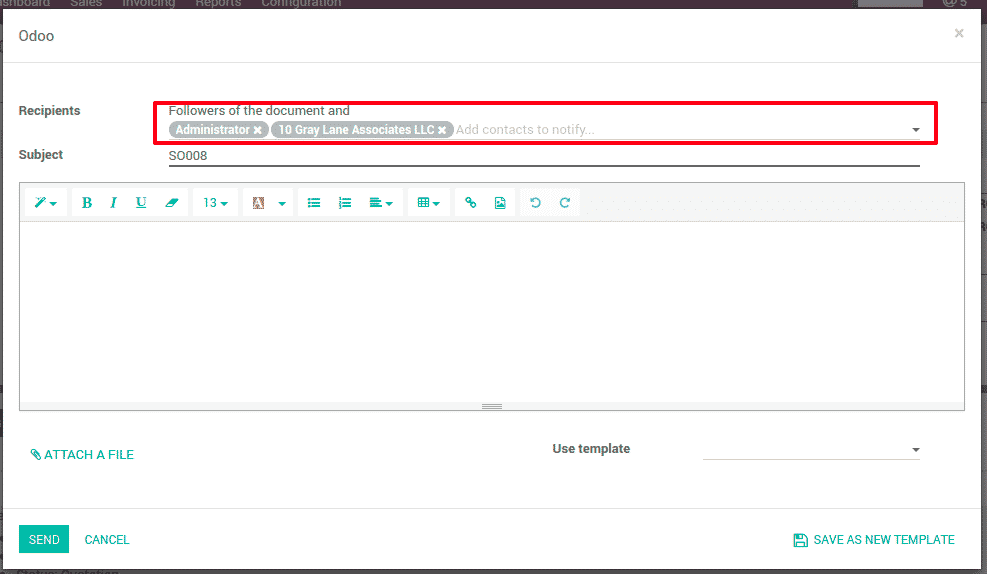Screen dimensions: 987x574
Task: Expand the Use template dropdown
Action: coord(811,450)
